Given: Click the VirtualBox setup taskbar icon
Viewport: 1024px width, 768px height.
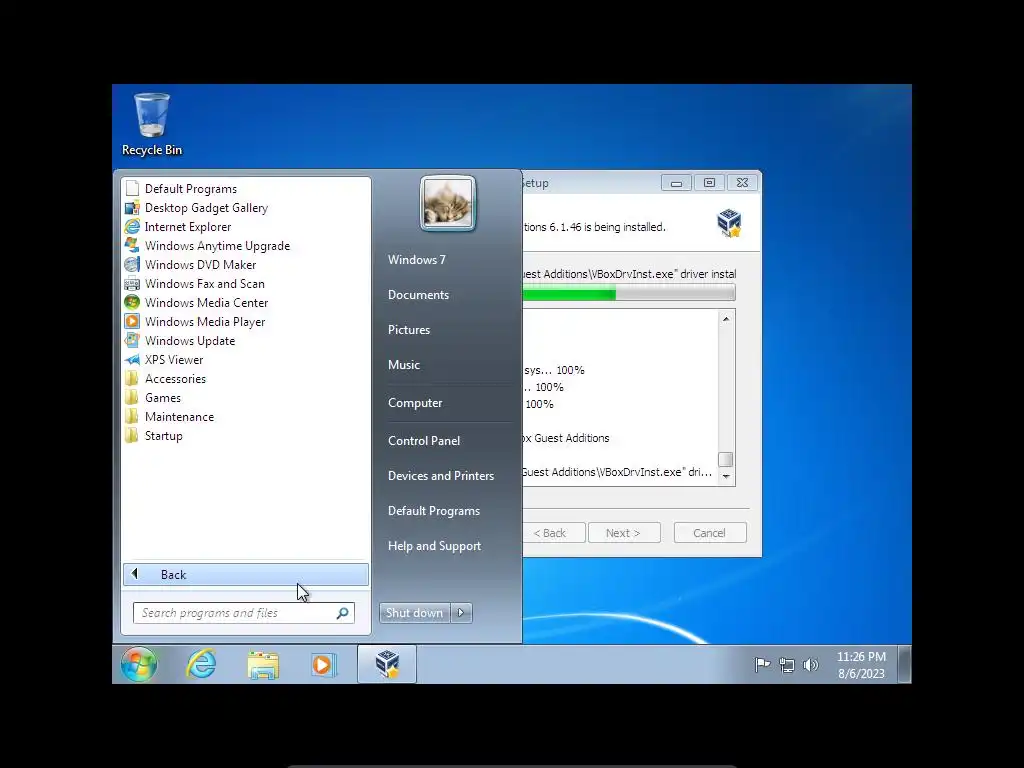Looking at the screenshot, I should [x=387, y=664].
